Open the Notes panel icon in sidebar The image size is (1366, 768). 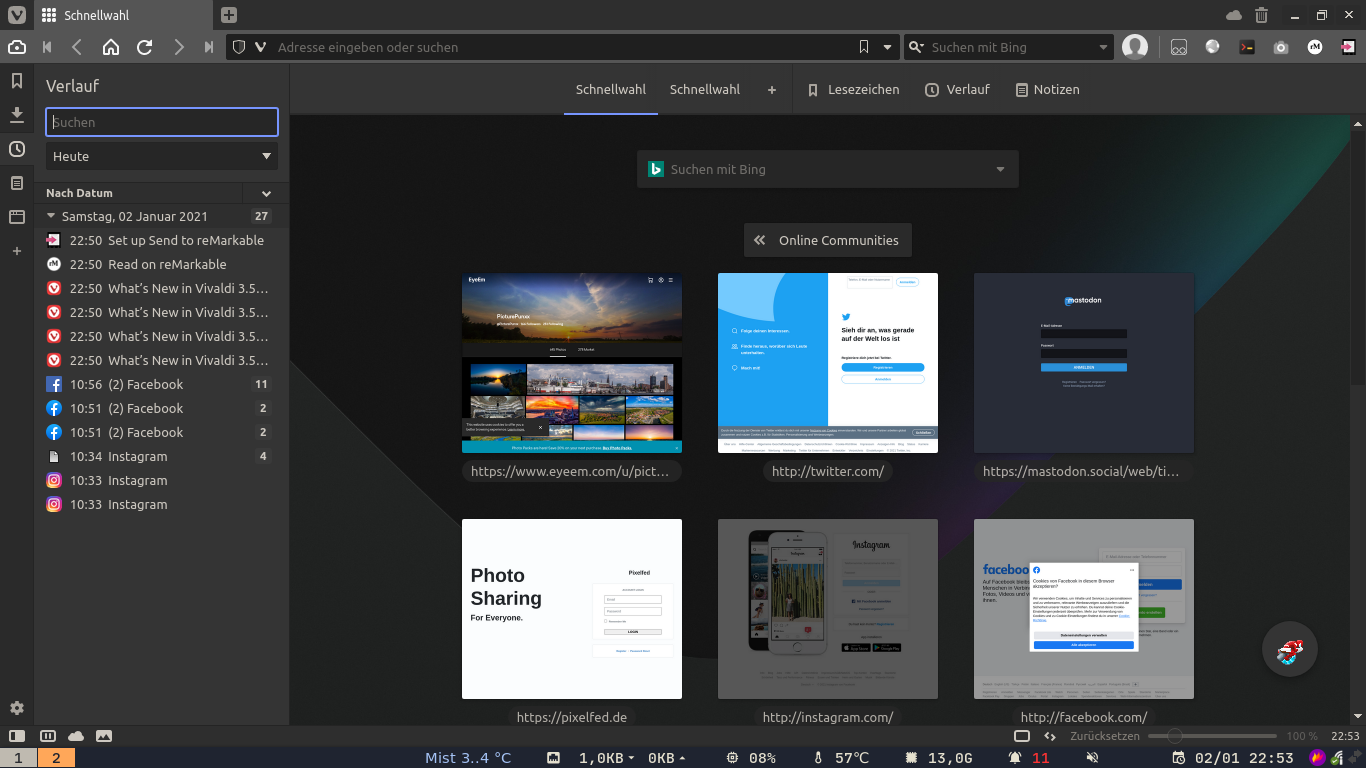(x=17, y=183)
